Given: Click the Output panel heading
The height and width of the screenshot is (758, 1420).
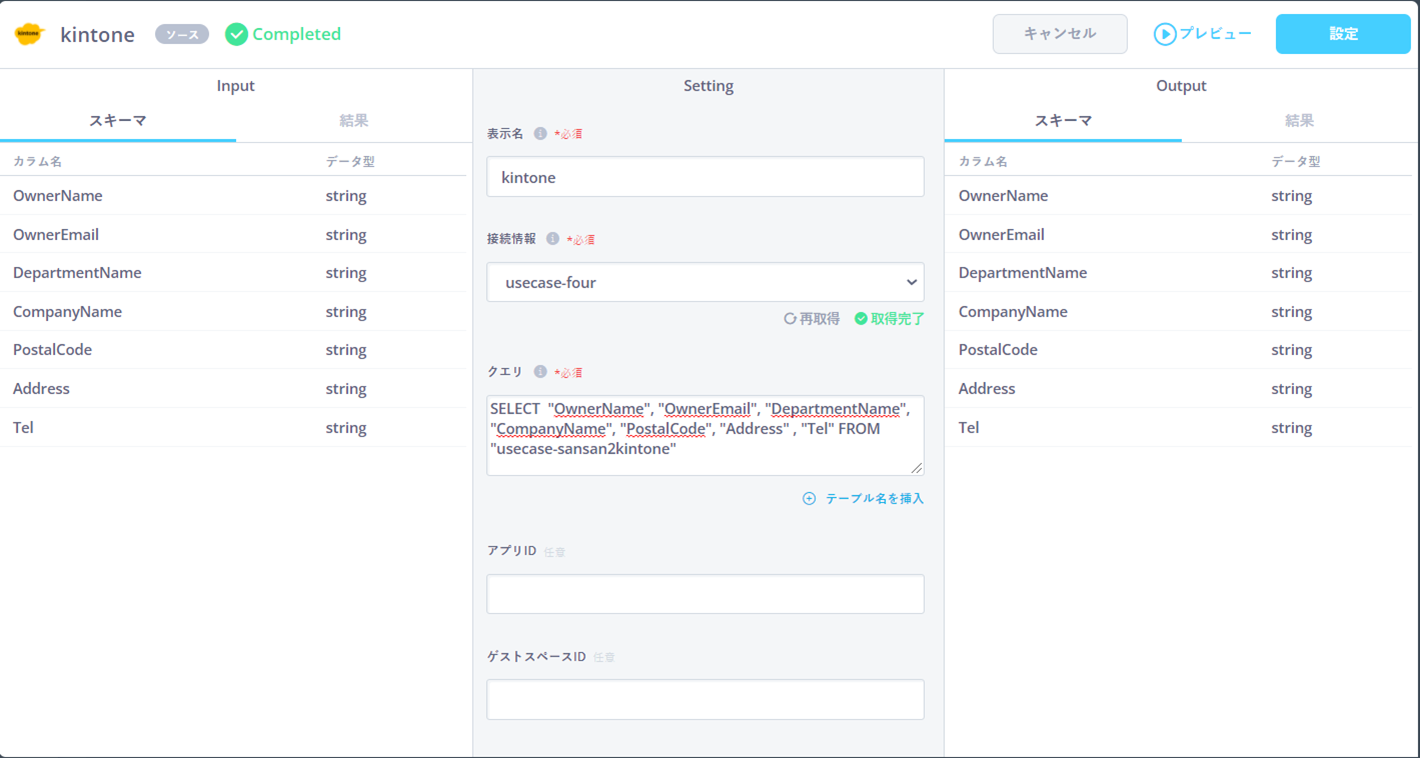Looking at the screenshot, I should coord(1181,86).
